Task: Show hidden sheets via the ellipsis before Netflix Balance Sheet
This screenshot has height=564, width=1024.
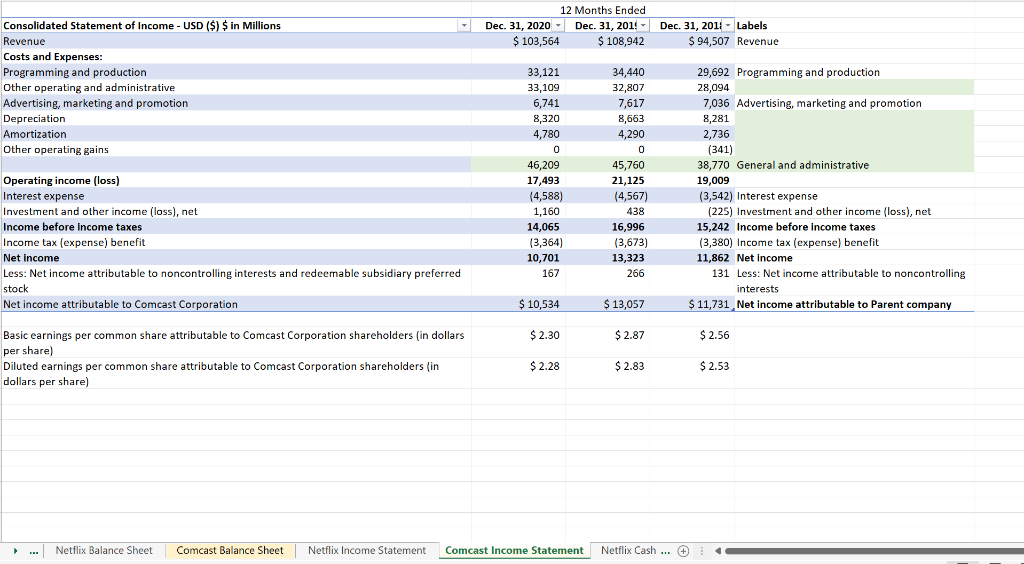Action: click(x=34, y=551)
